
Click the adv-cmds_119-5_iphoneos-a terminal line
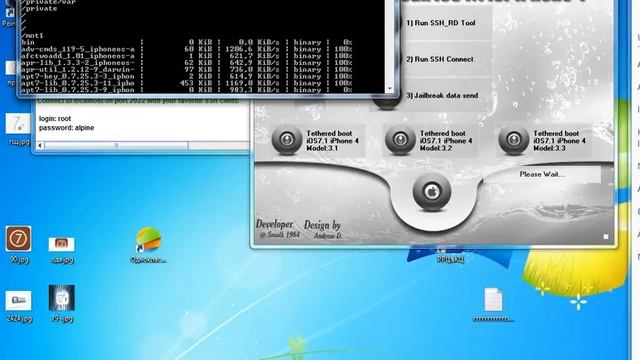pos(187,49)
